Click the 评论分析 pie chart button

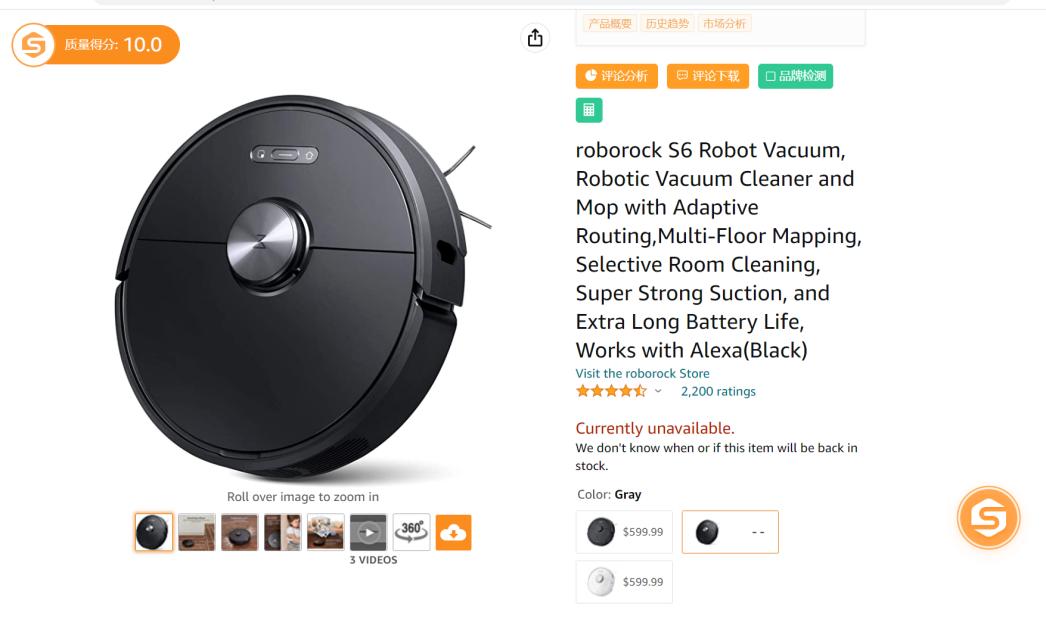(x=616, y=76)
